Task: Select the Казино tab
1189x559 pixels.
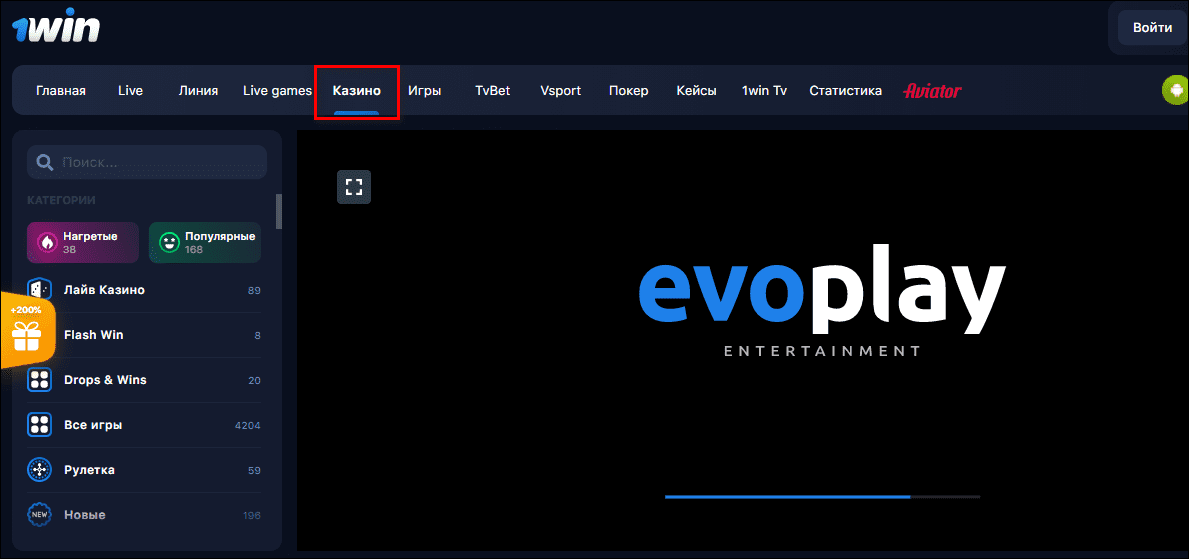Action: coord(356,91)
